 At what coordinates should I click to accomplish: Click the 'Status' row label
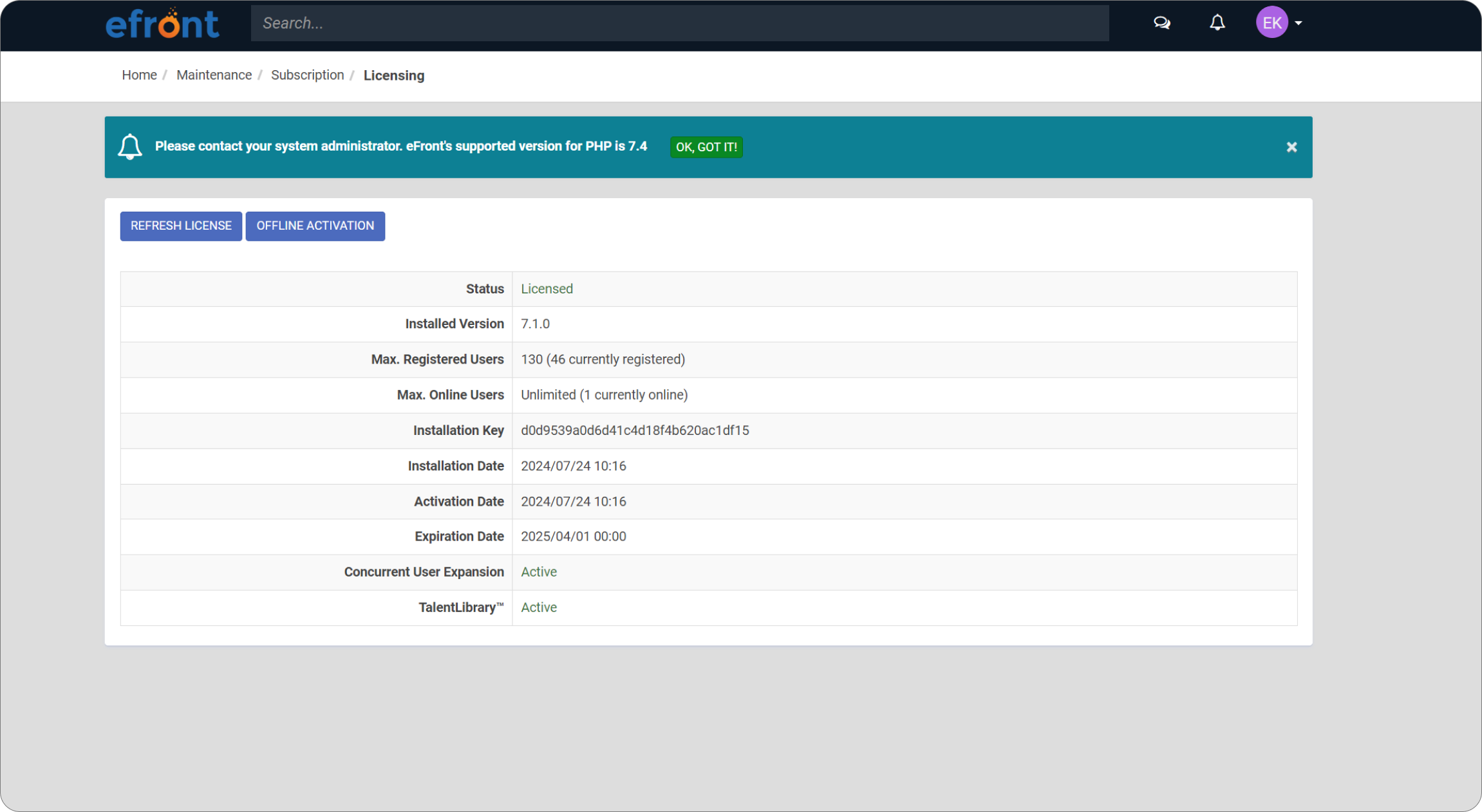pyautogui.click(x=485, y=289)
